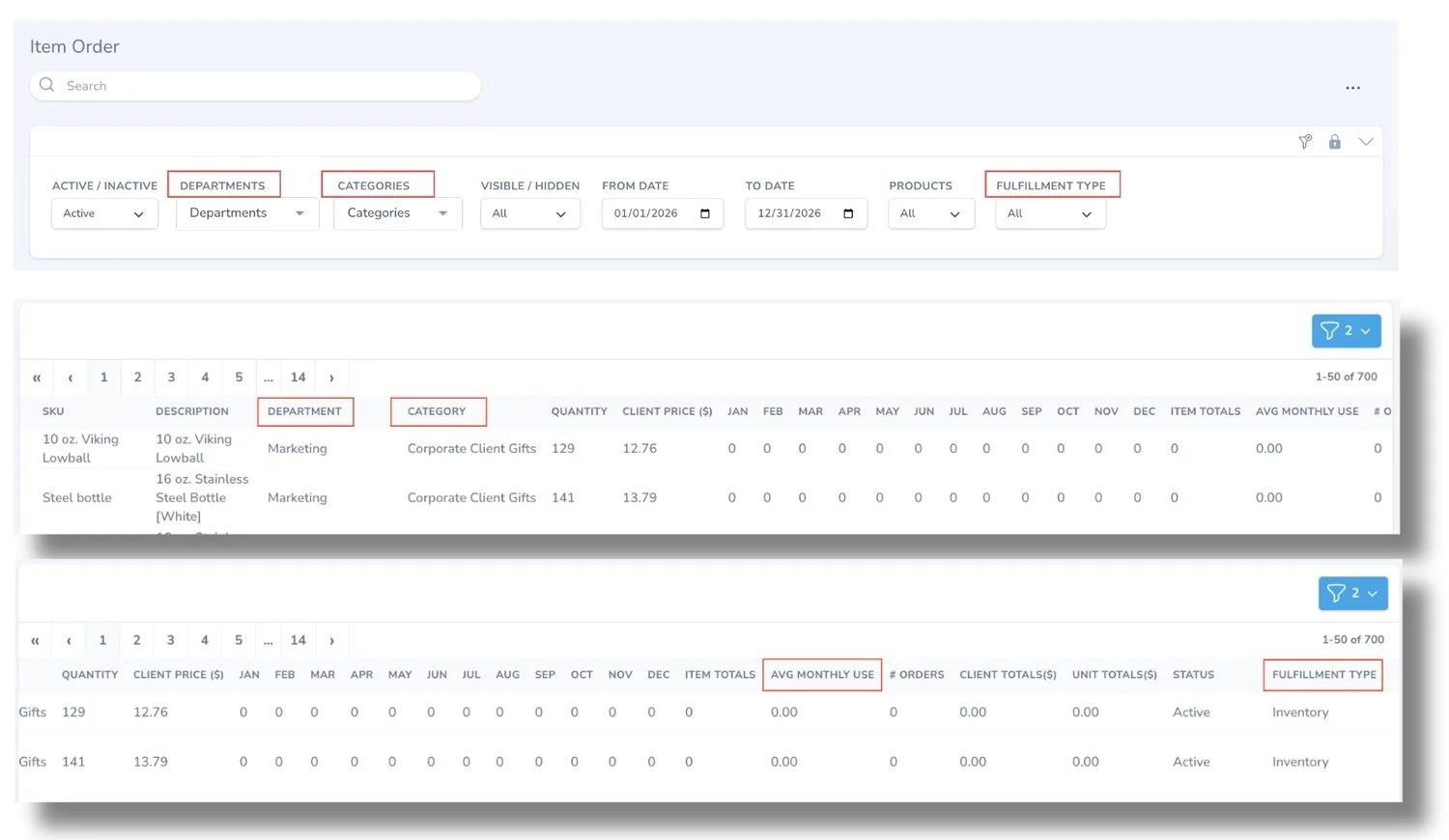Click the blue filter button in lower table

(1352, 593)
